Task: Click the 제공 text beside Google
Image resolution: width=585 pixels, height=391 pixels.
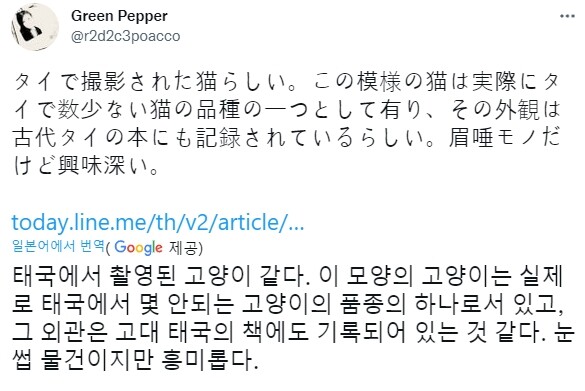Action: click(184, 248)
